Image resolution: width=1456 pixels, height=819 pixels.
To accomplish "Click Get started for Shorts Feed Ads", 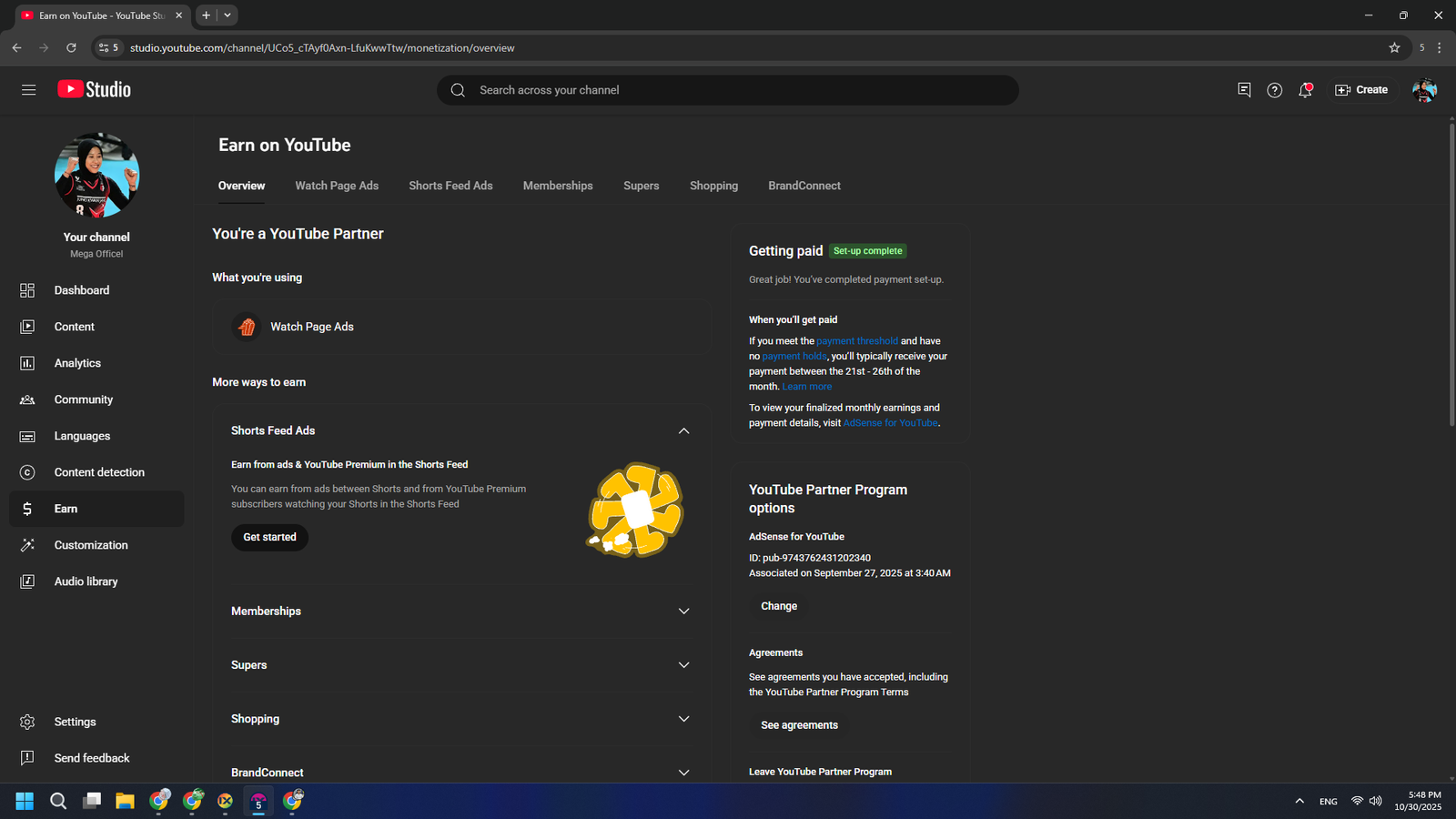I will click(269, 537).
